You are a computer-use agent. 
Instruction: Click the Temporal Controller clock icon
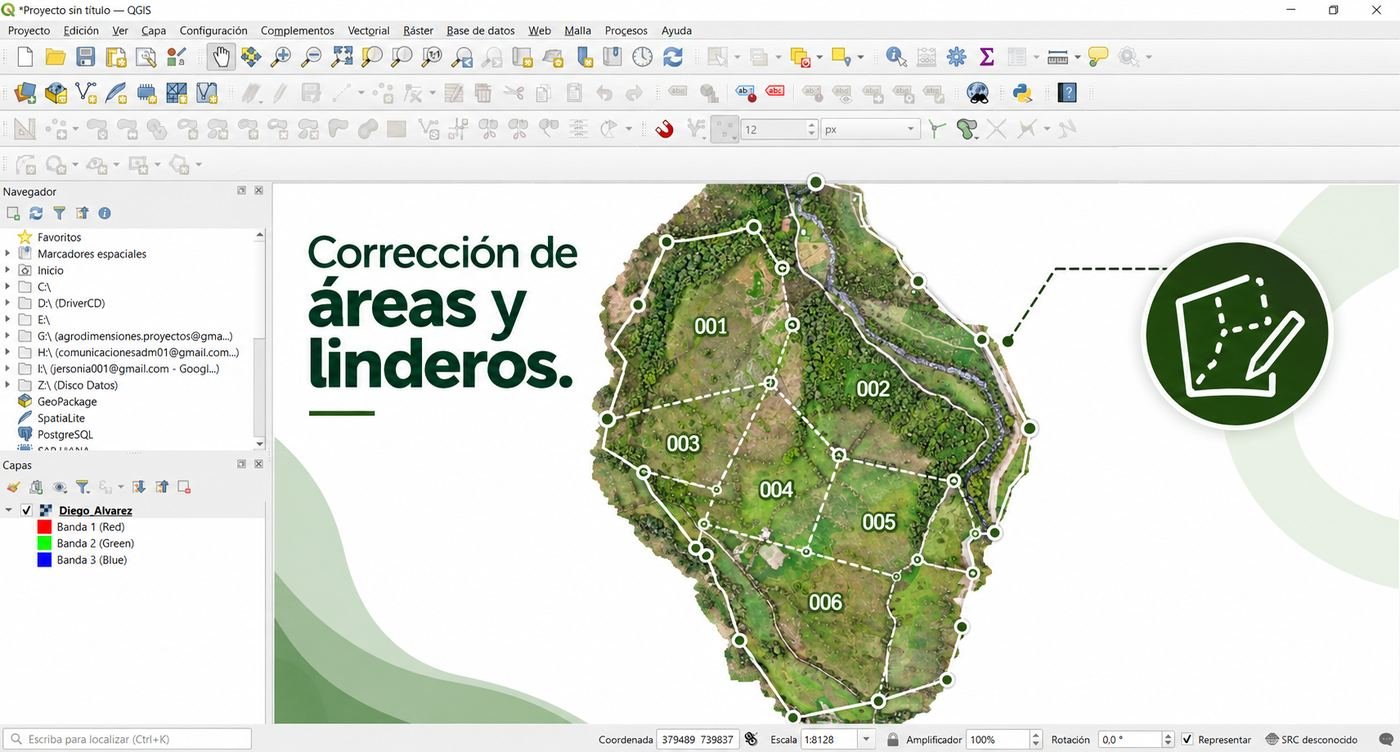click(x=642, y=57)
